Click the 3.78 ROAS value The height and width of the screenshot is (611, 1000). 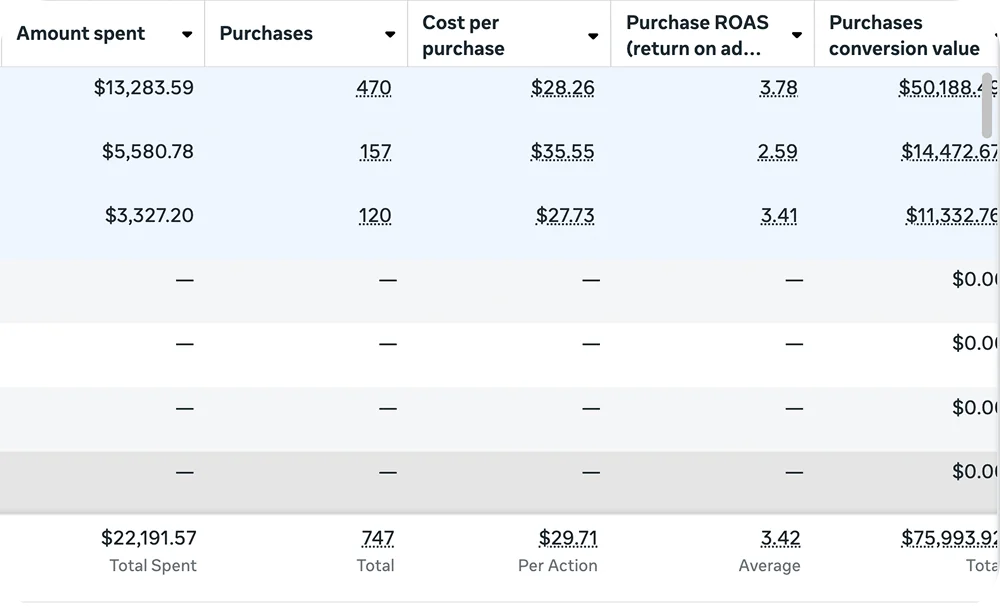click(x=779, y=87)
